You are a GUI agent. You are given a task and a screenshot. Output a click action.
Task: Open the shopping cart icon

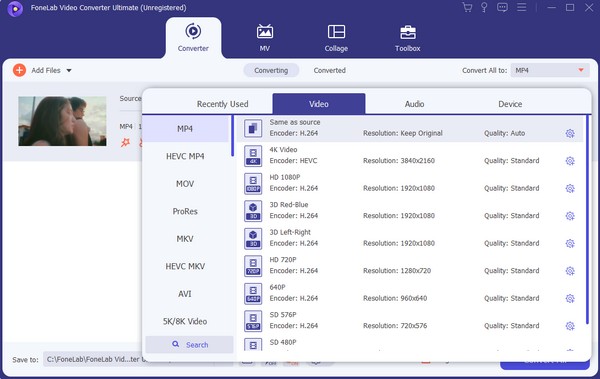(467, 7)
